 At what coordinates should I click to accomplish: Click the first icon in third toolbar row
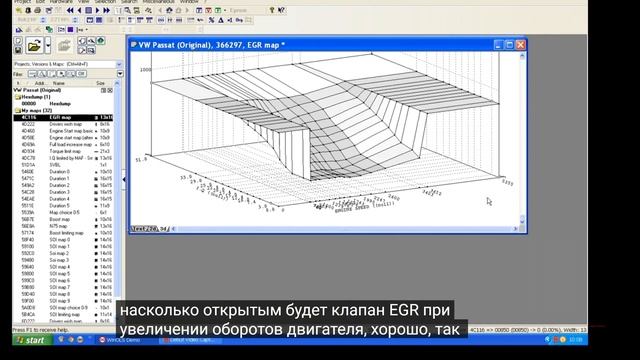point(19,29)
